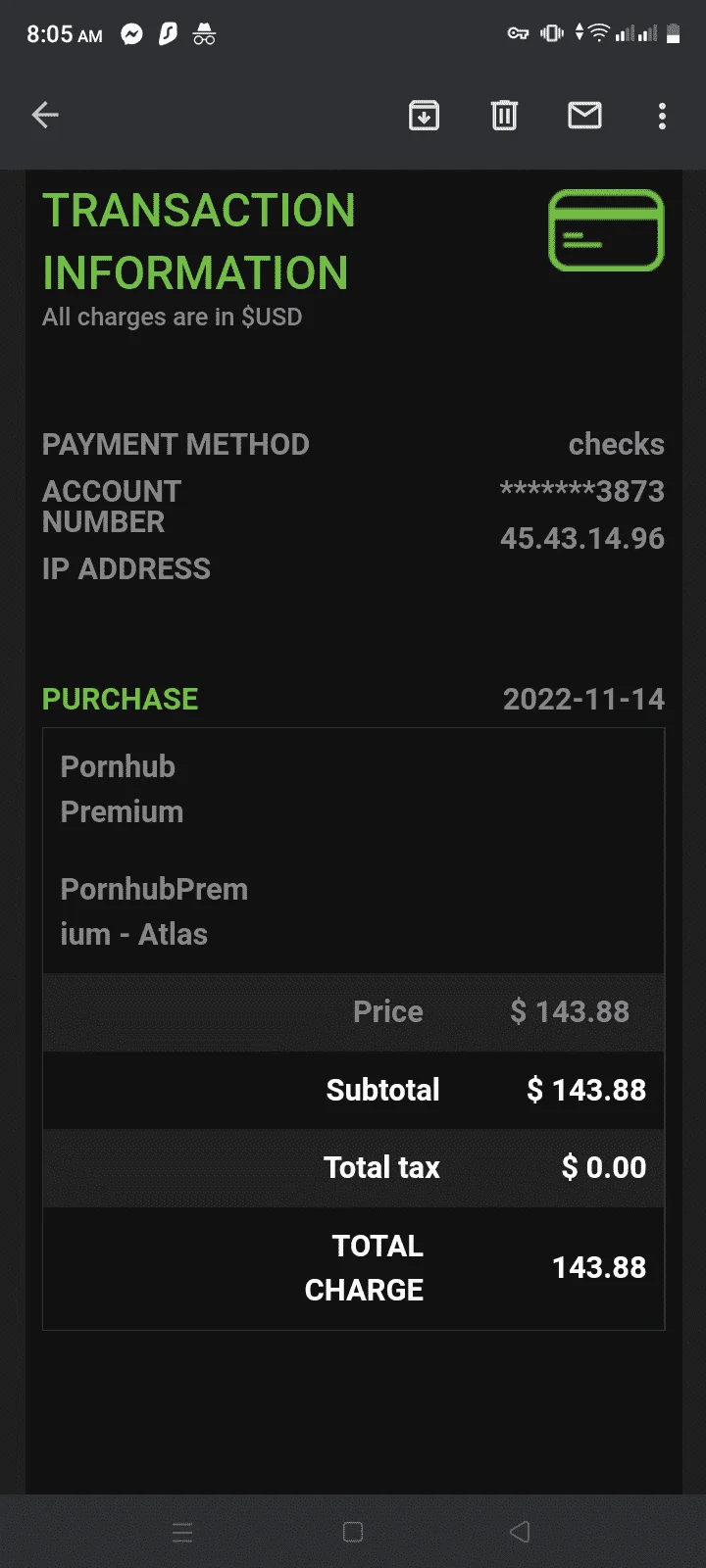This screenshot has height=1568, width=706.
Task: Tap the Android recent apps square button
Action: tap(353, 1532)
